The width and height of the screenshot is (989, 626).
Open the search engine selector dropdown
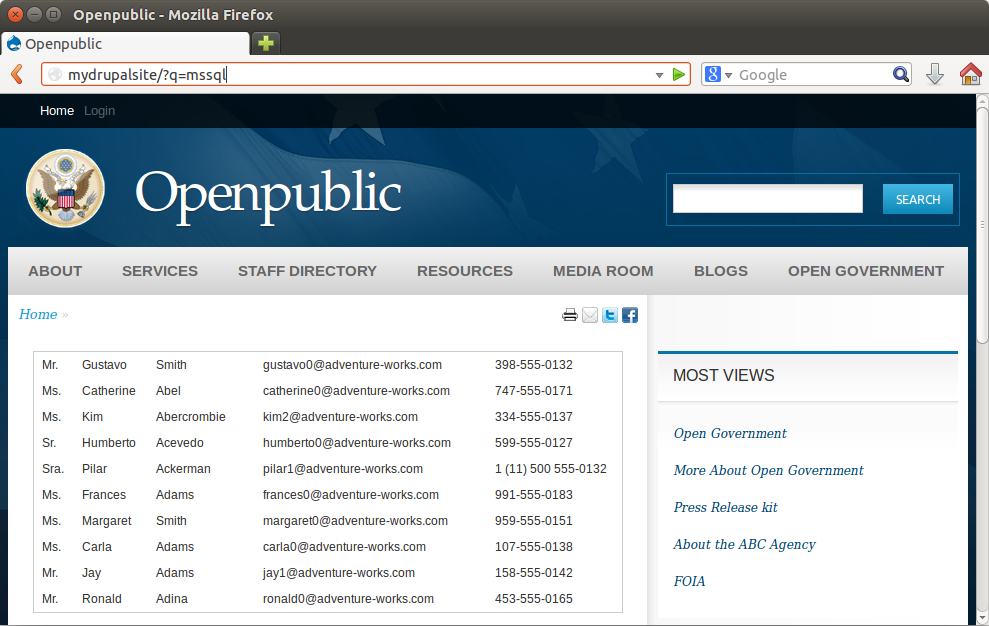729,75
